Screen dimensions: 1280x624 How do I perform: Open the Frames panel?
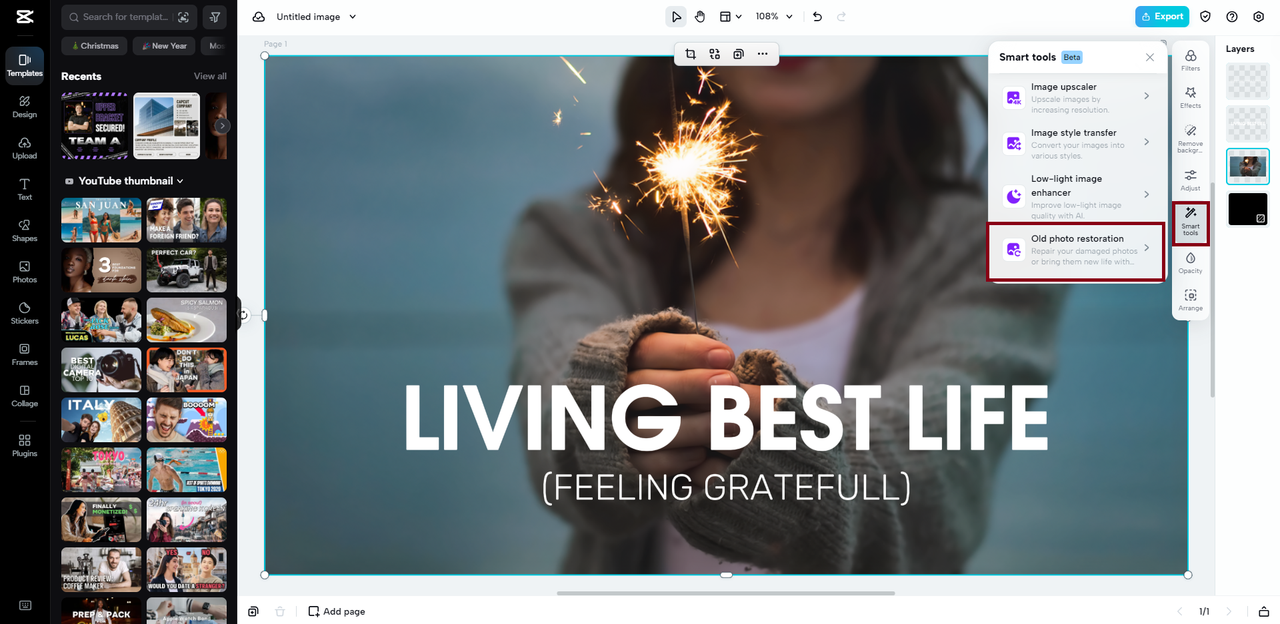pyautogui.click(x=24, y=355)
